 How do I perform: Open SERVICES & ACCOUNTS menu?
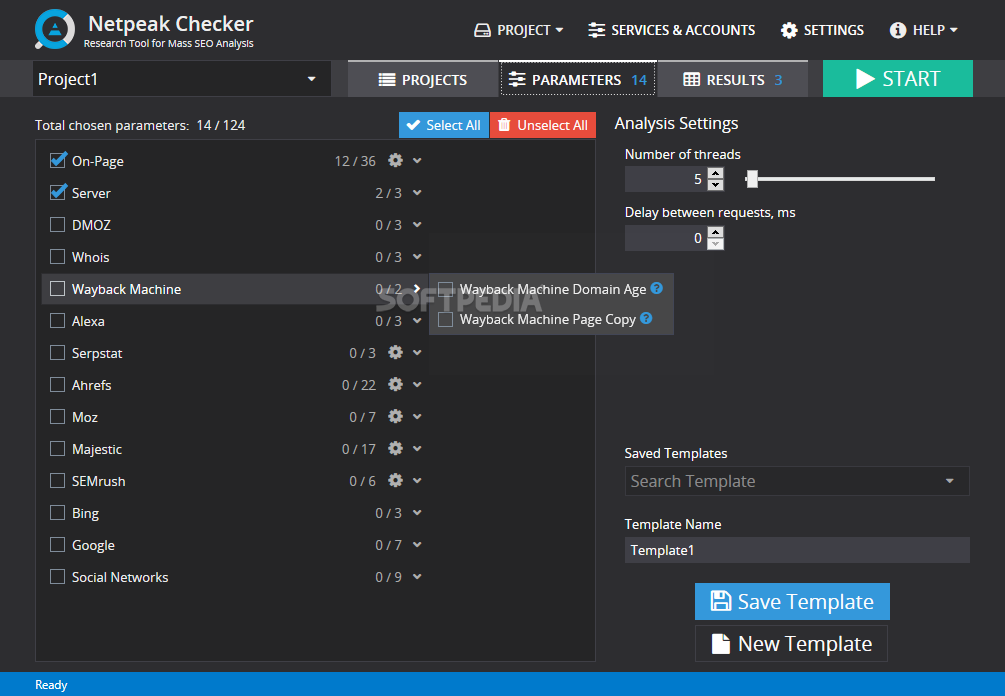pyautogui.click(x=672, y=30)
